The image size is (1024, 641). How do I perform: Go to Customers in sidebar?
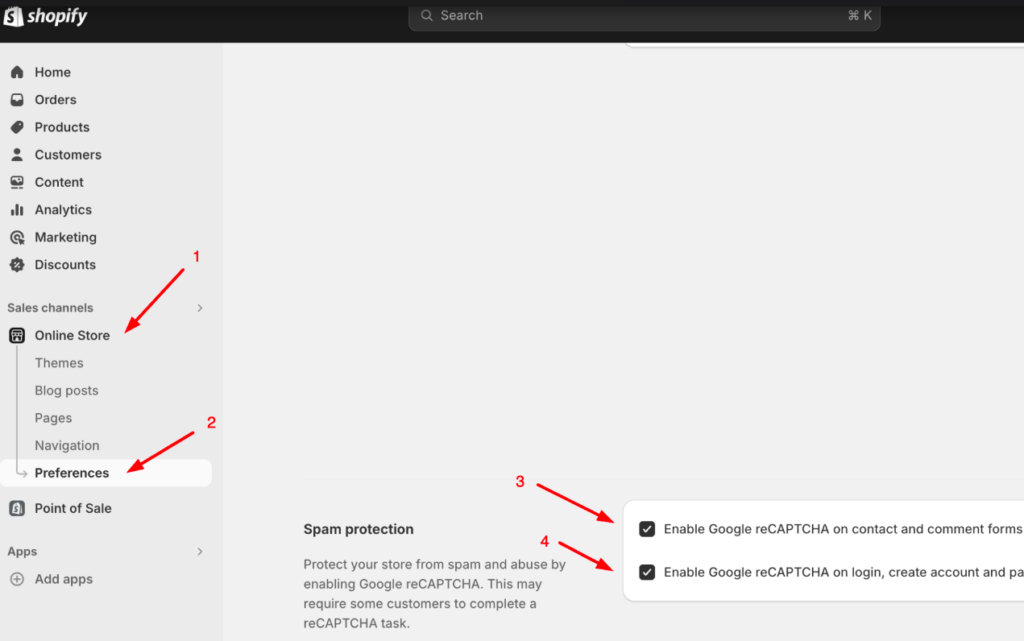(x=68, y=154)
